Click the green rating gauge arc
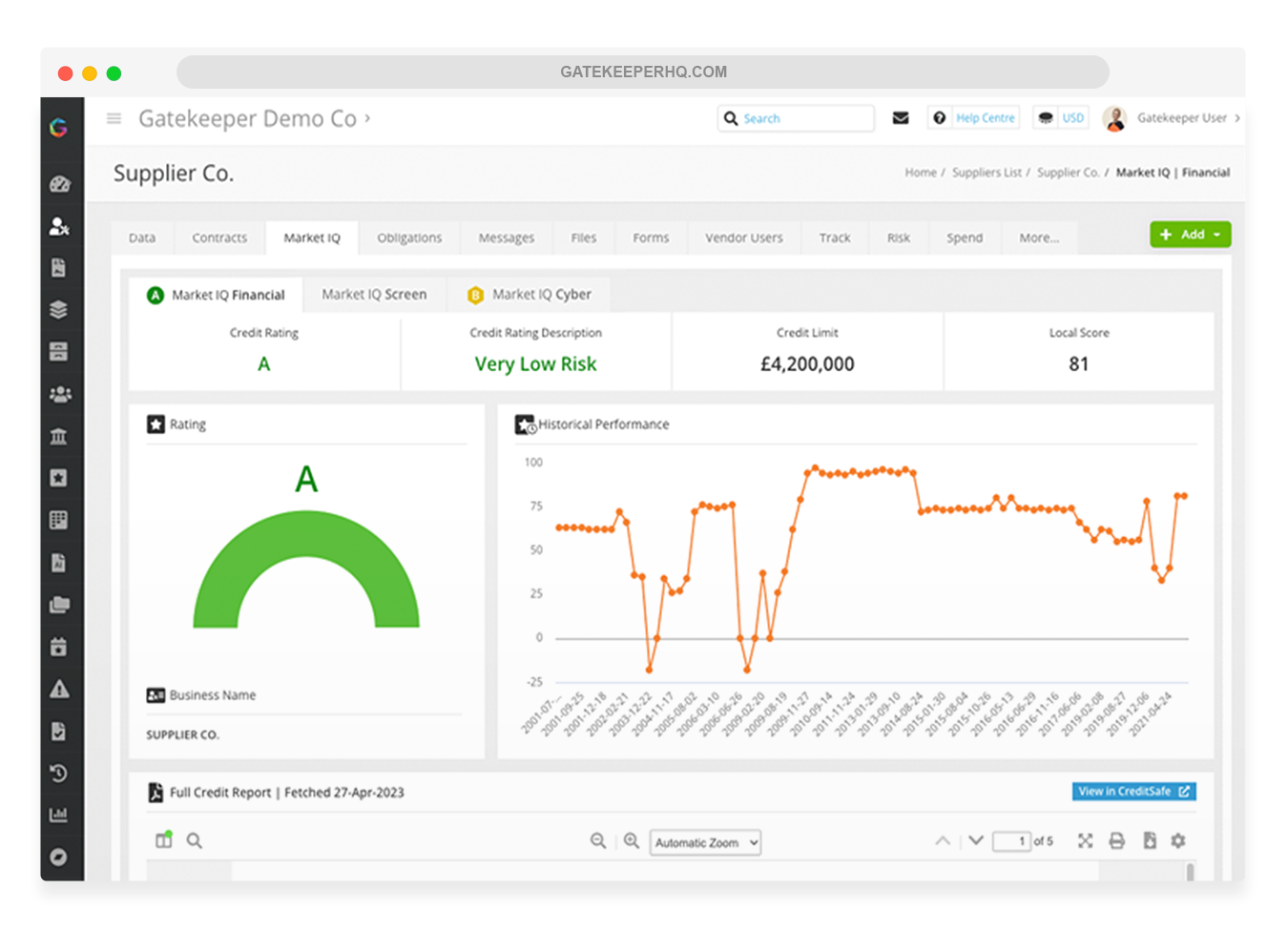 (x=306, y=569)
